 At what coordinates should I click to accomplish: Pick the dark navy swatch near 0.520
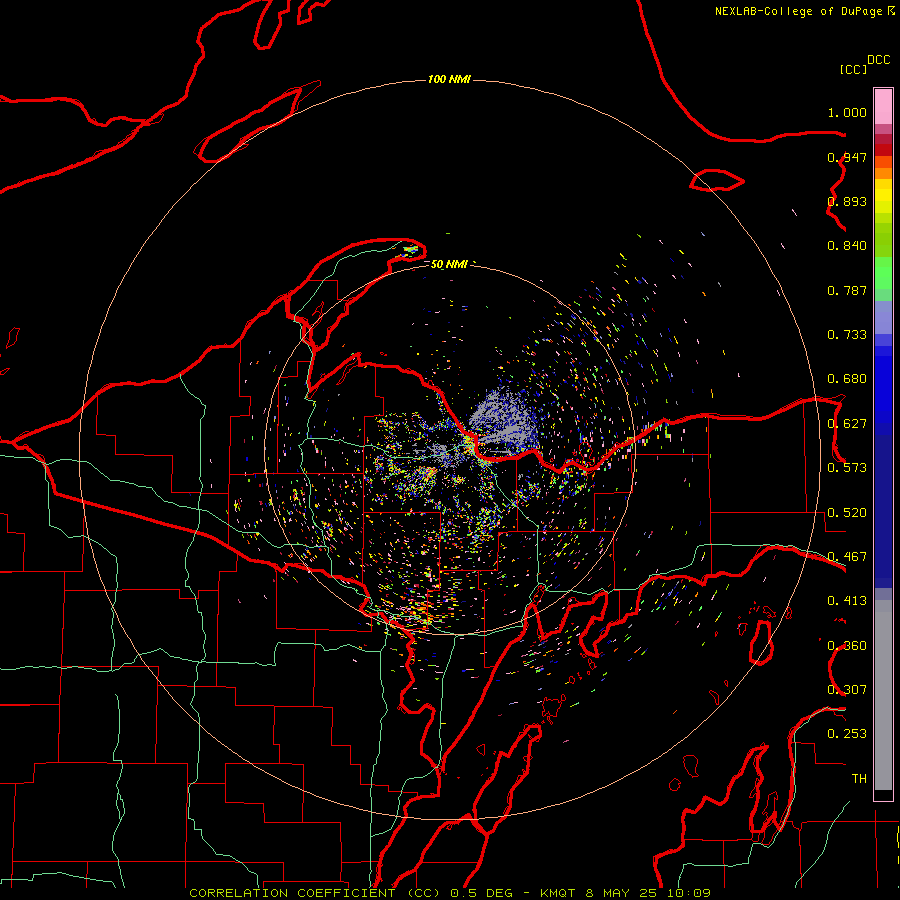pyautogui.click(x=883, y=511)
